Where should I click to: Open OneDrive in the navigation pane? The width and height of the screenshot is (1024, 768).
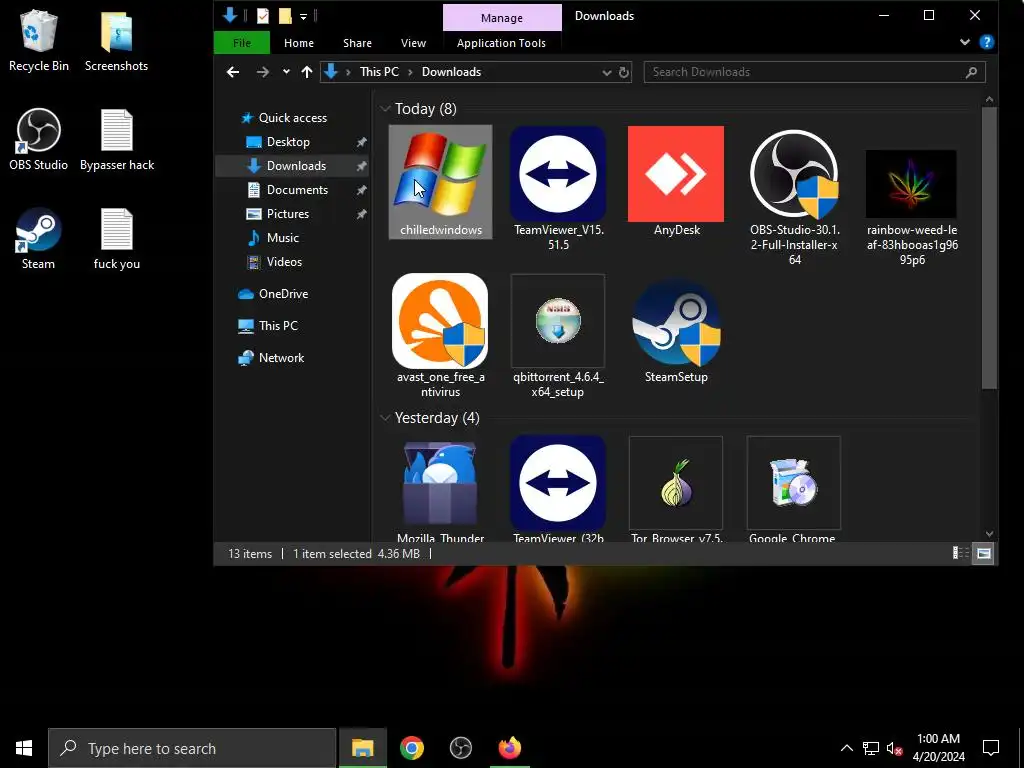[x=283, y=294]
